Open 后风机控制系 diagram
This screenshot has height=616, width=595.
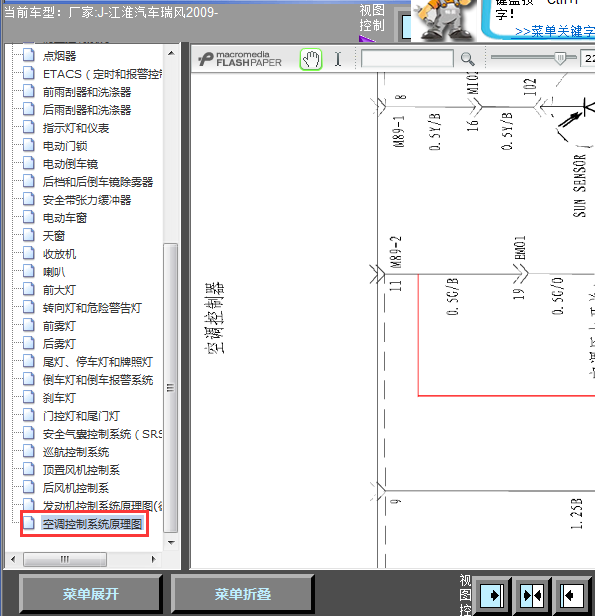point(76,488)
